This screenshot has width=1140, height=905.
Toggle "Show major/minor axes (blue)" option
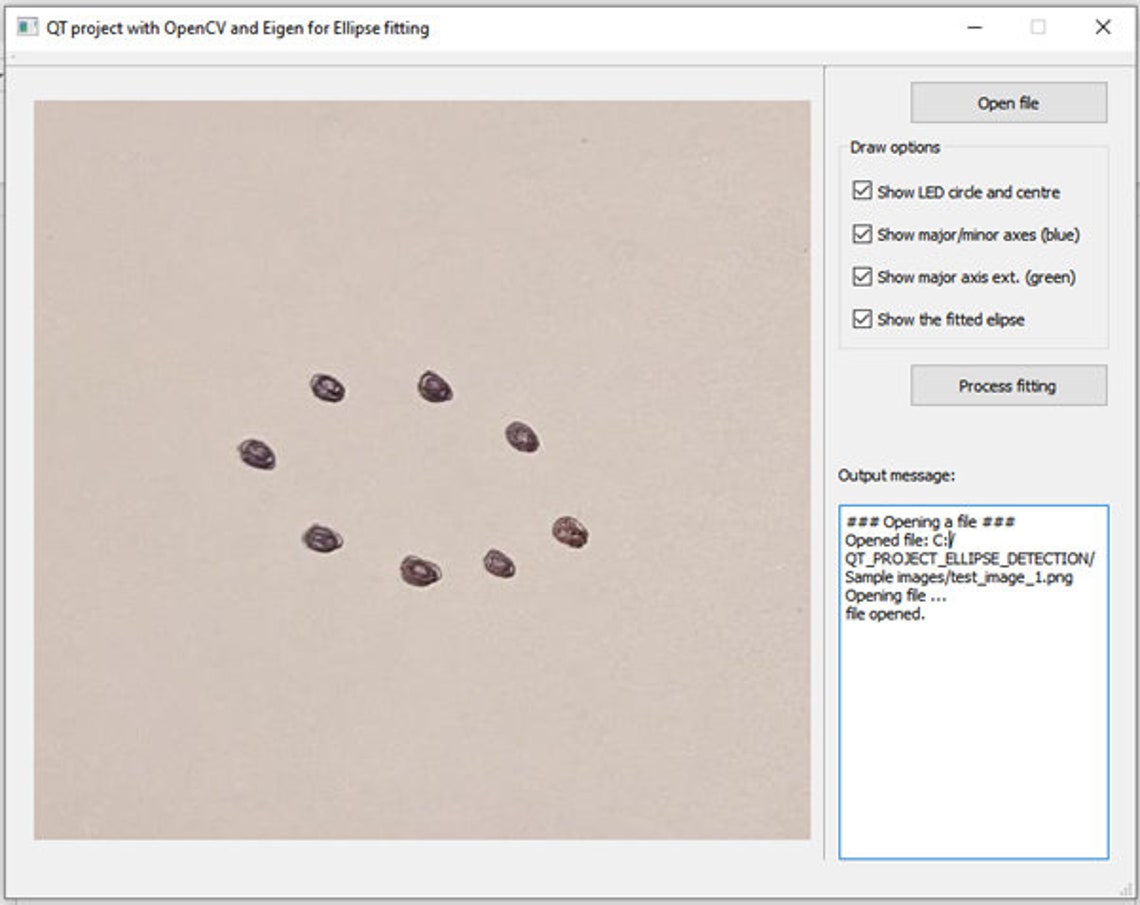pyautogui.click(x=862, y=235)
